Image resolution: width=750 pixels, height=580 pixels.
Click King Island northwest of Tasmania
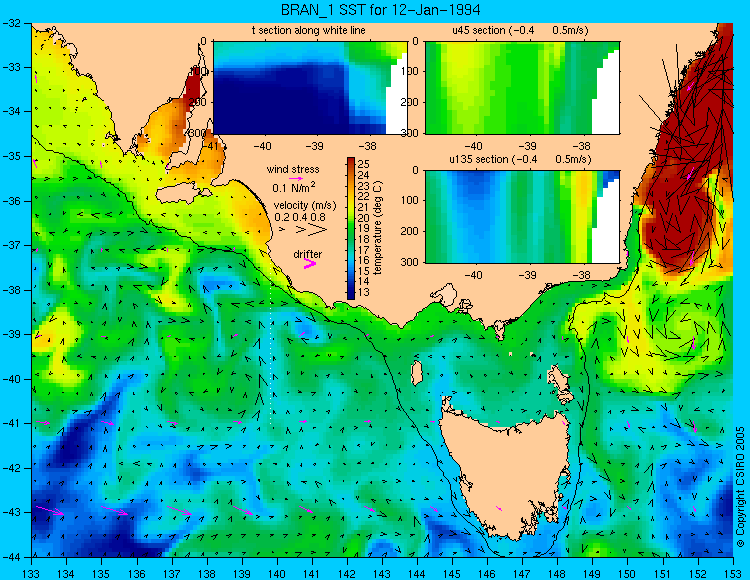pyautogui.click(x=417, y=373)
